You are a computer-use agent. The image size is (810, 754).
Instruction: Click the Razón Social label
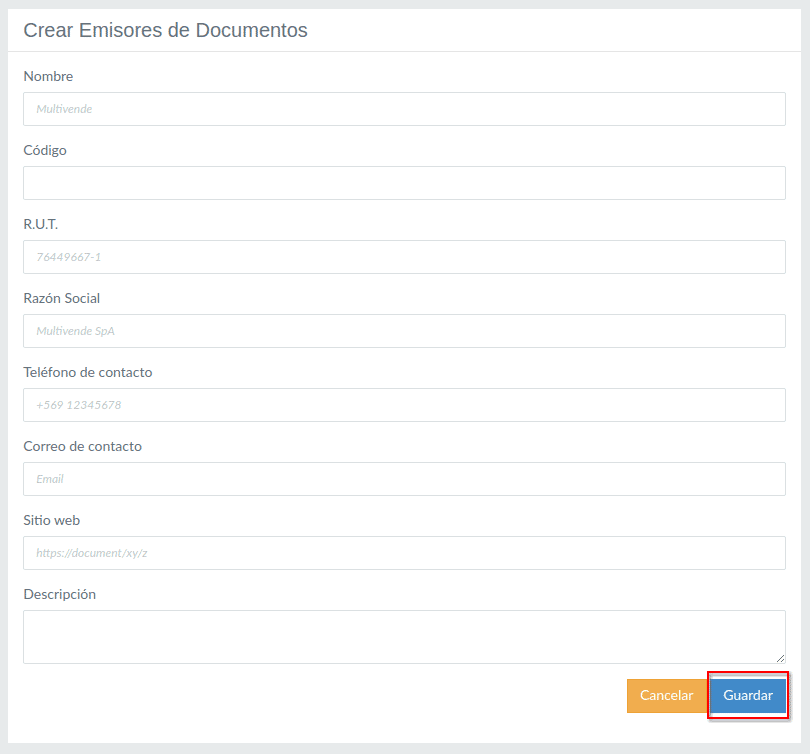coord(62,298)
